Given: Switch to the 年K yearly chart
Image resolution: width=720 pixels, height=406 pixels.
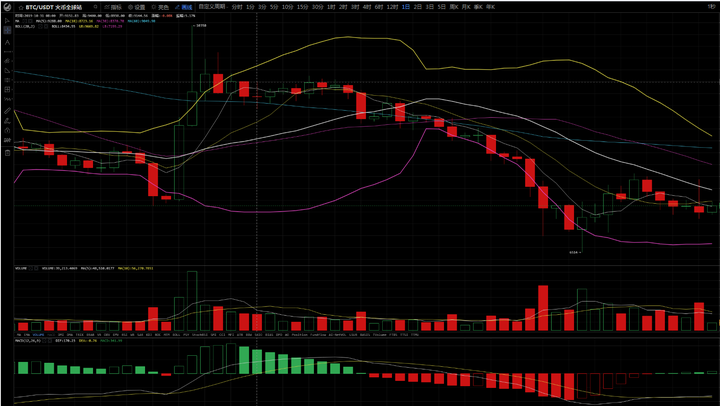Looking at the screenshot, I should pyautogui.click(x=491, y=7).
